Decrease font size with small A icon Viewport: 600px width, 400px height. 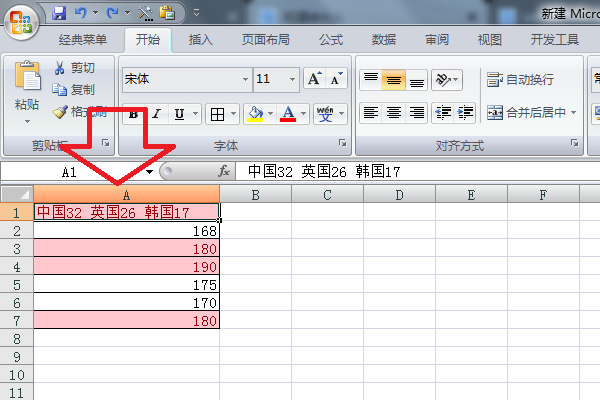click(x=336, y=79)
